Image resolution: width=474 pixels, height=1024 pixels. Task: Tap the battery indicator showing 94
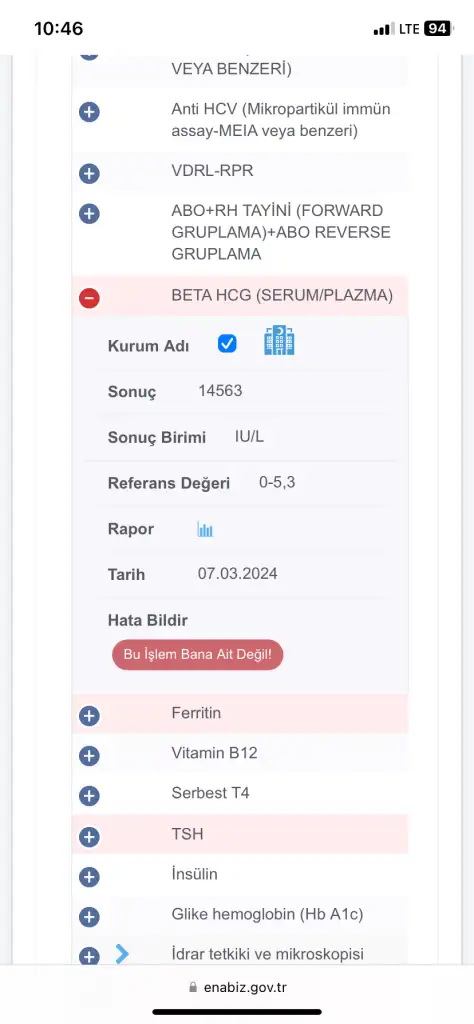click(x=438, y=29)
